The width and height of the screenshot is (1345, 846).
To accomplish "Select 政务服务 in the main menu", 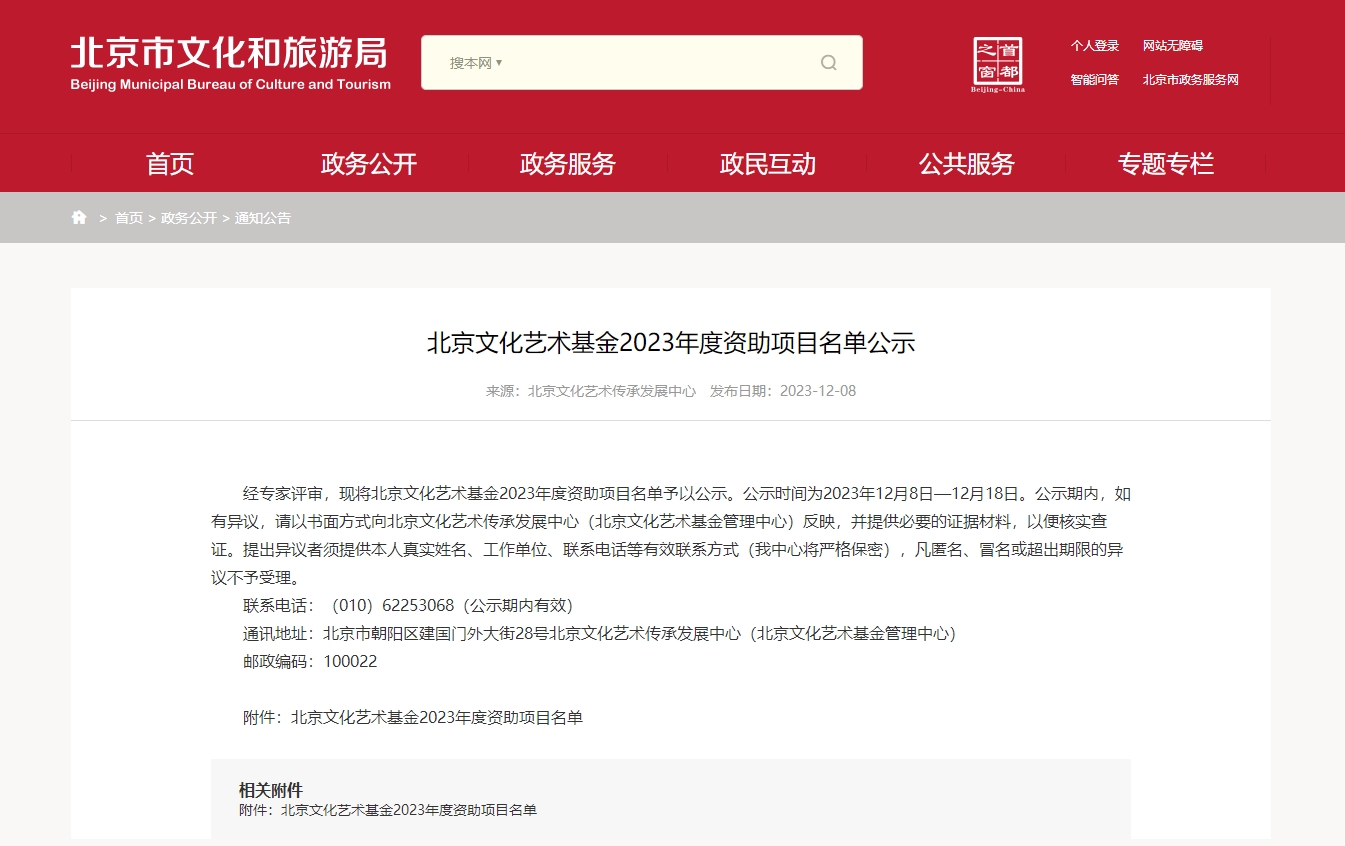I will (567, 164).
